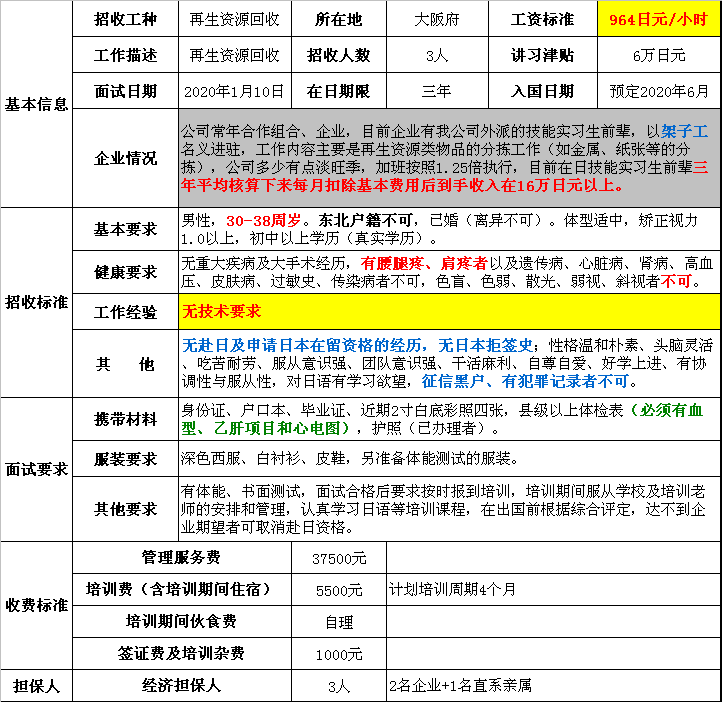
Task: Select the 6万日元 allowance cell
Action: click(x=659, y=55)
